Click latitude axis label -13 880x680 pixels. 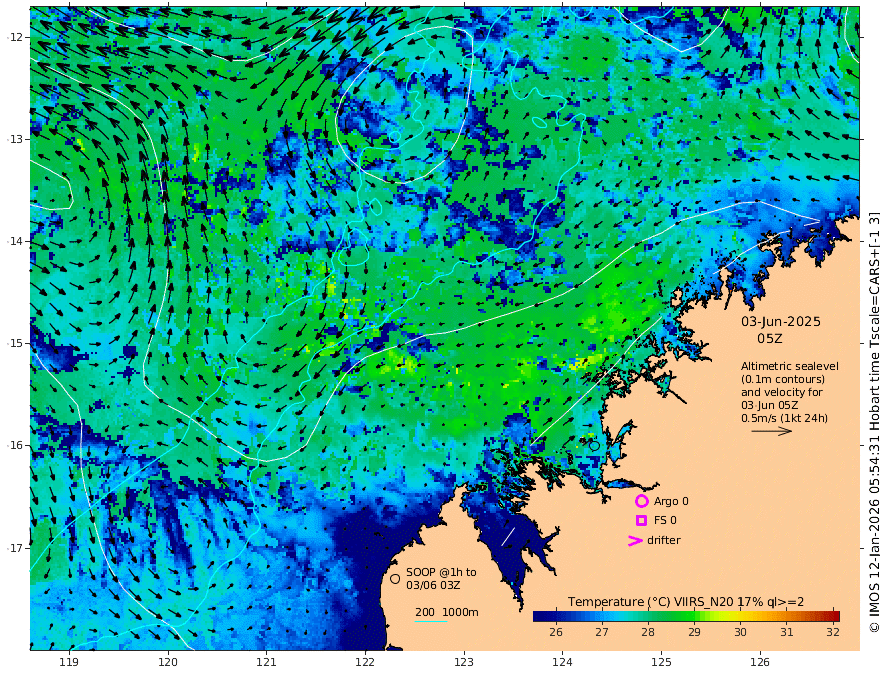pyautogui.click(x=15, y=139)
